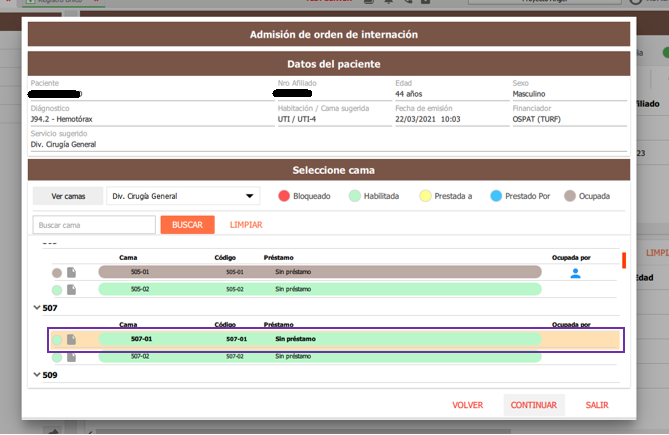Click LIMPIAR to clear bed search

click(x=246, y=225)
